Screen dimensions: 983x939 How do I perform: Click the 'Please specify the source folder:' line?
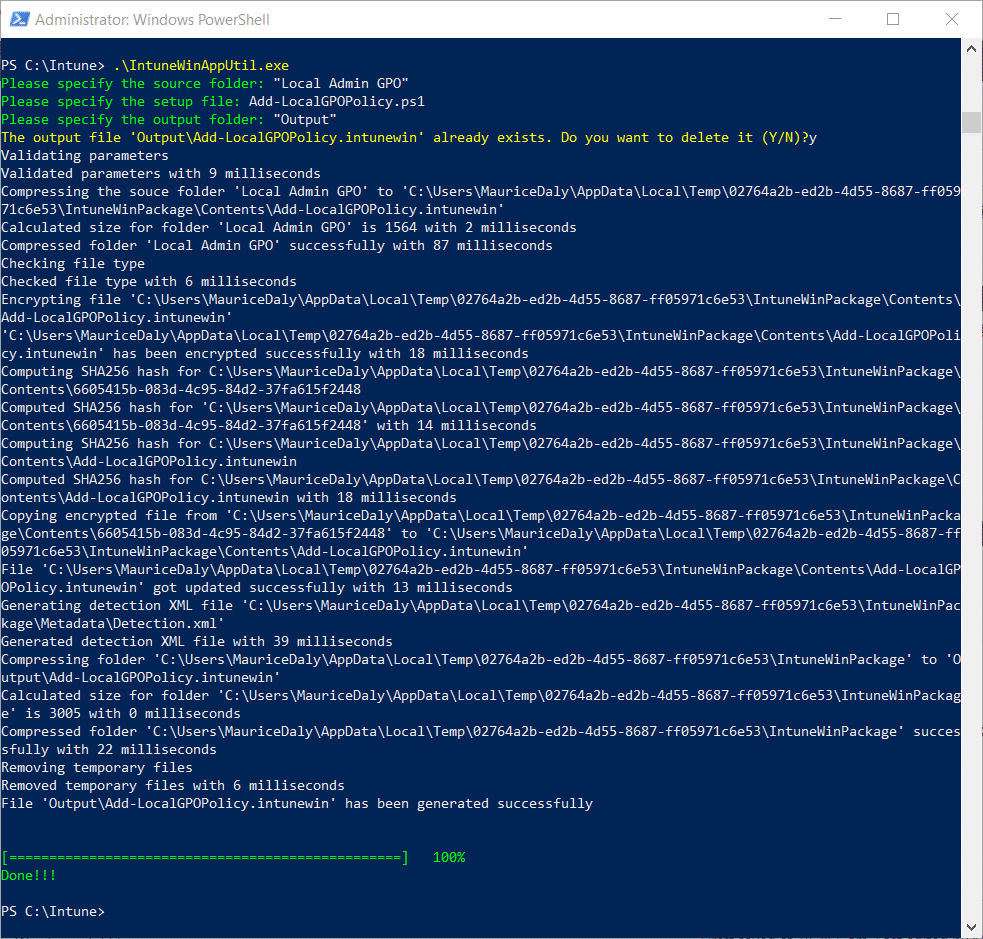click(x=205, y=83)
